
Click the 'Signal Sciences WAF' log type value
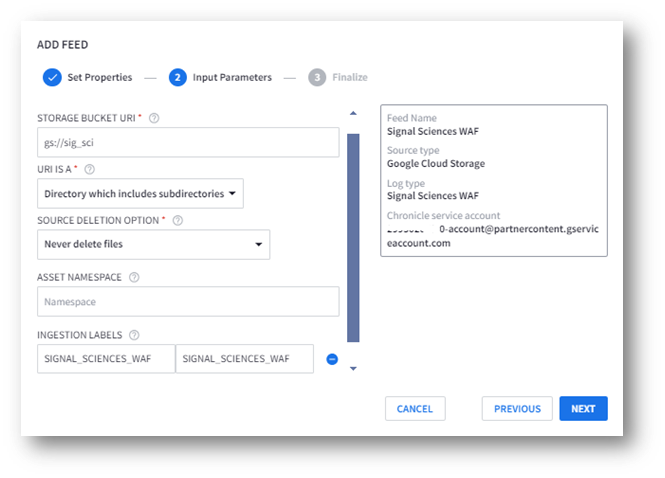433,196
